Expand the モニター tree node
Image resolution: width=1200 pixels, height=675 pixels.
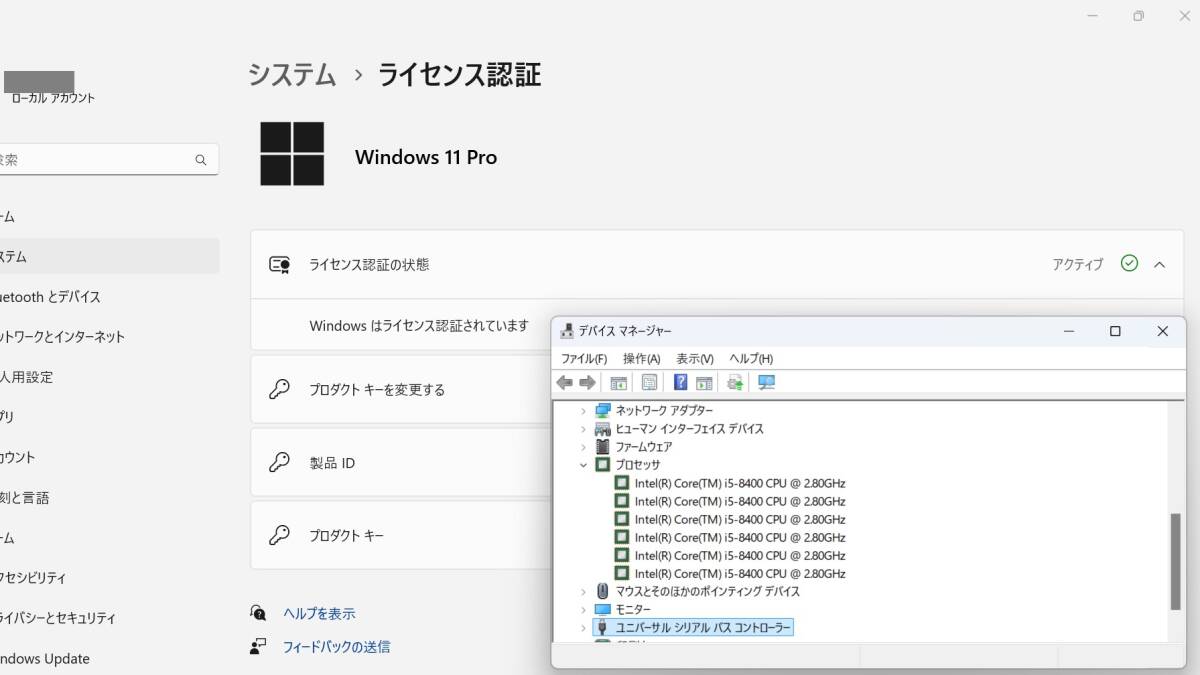click(584, 610)
